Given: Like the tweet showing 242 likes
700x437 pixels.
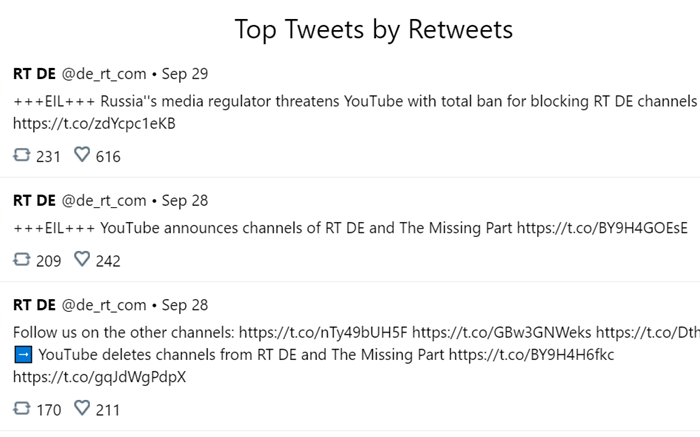Looking at the screenshot, I should 82,259.
